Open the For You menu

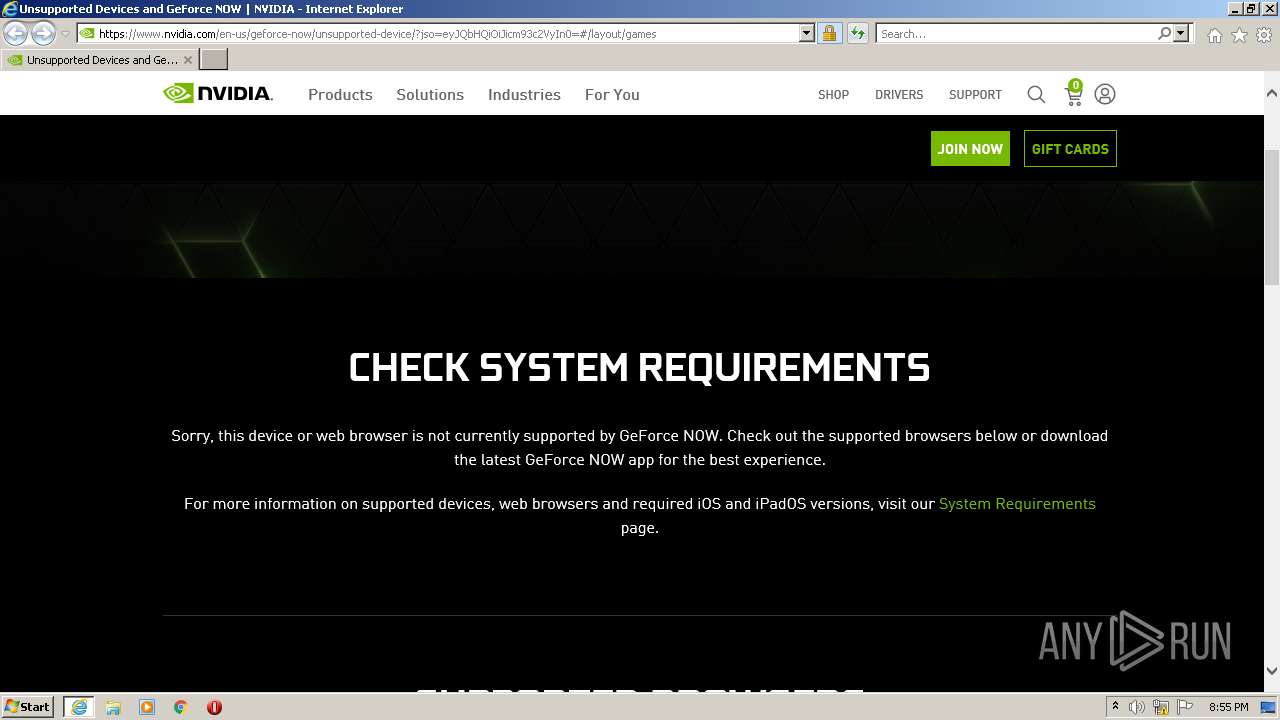click(x=612, y=94)
